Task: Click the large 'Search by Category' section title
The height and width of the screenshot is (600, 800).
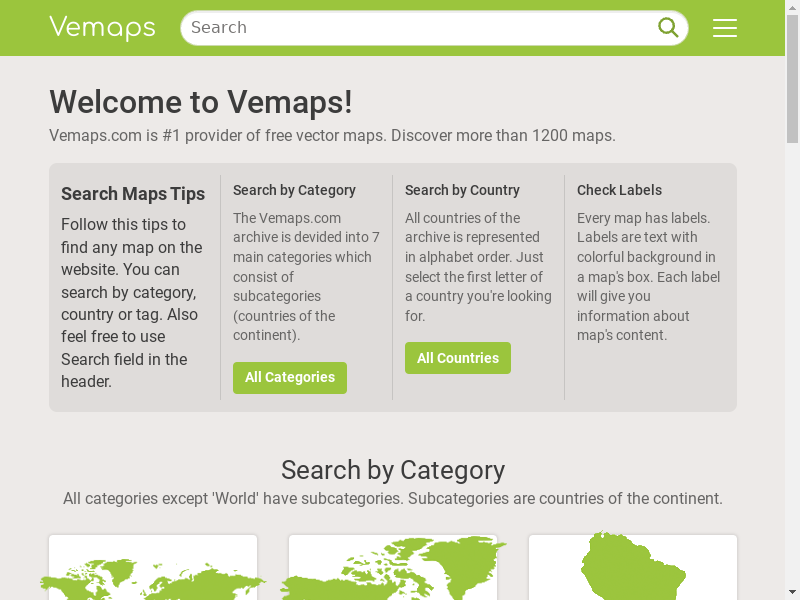Action: point(393,470)
